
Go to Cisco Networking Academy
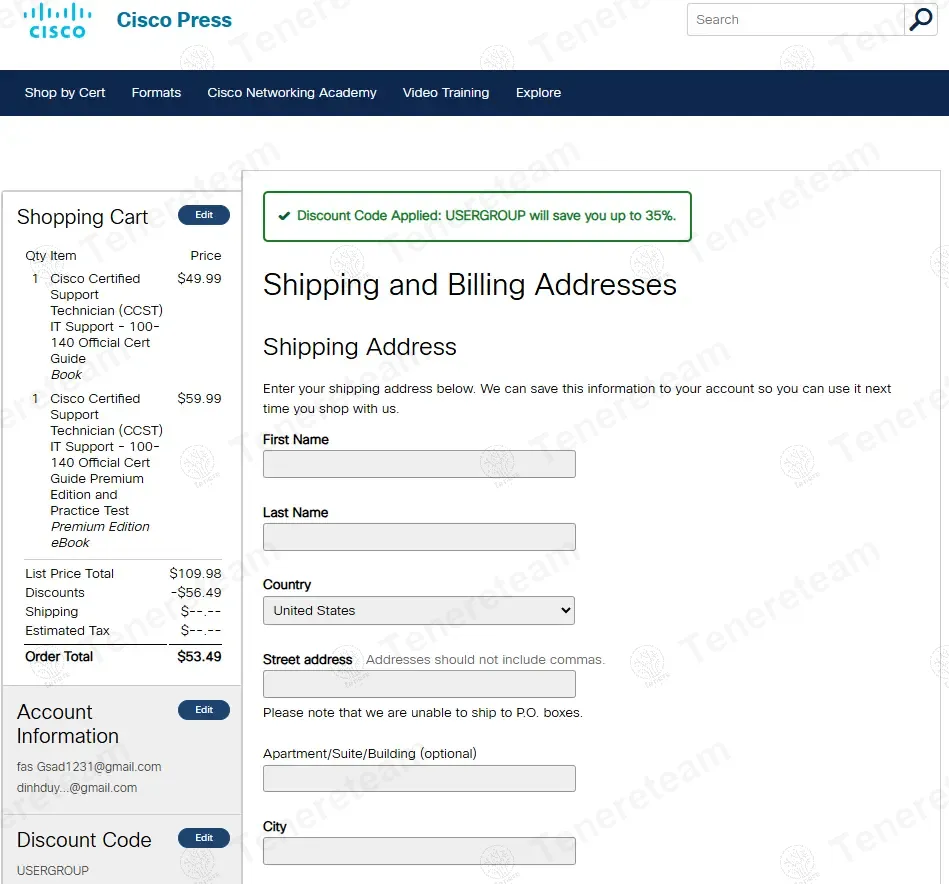point(292,93)
